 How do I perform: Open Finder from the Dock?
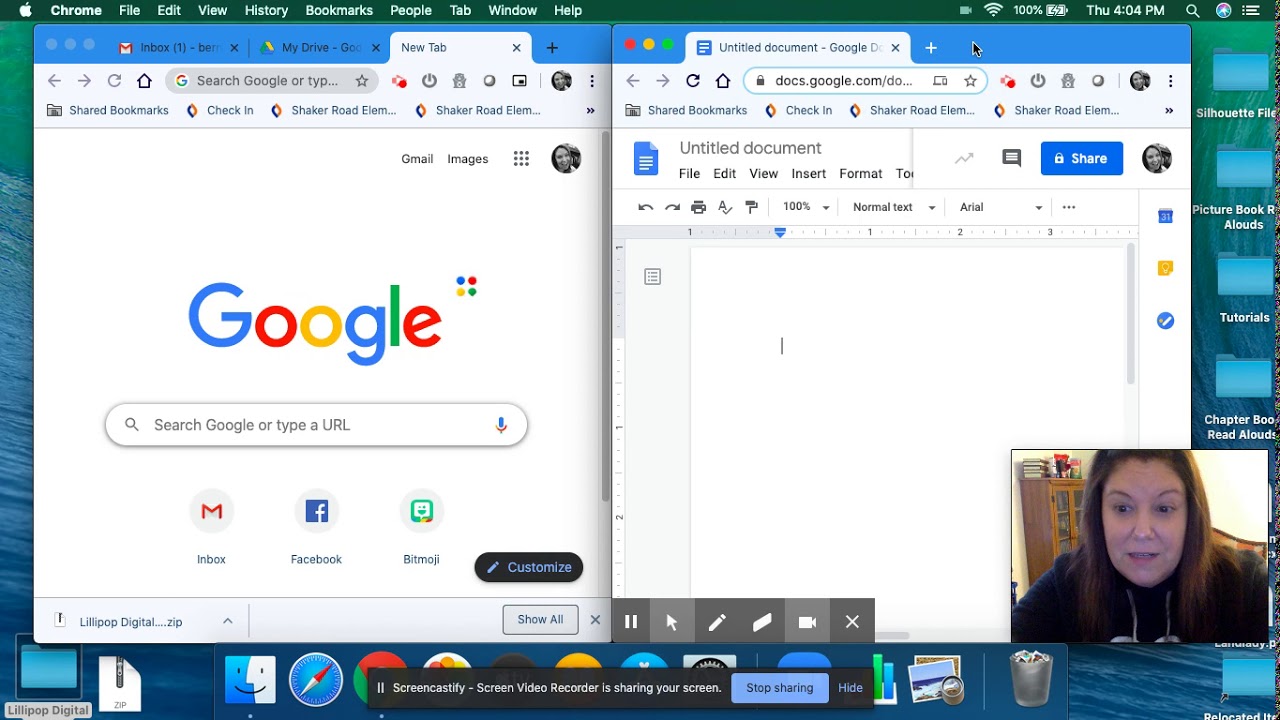[x=250, y=680]
